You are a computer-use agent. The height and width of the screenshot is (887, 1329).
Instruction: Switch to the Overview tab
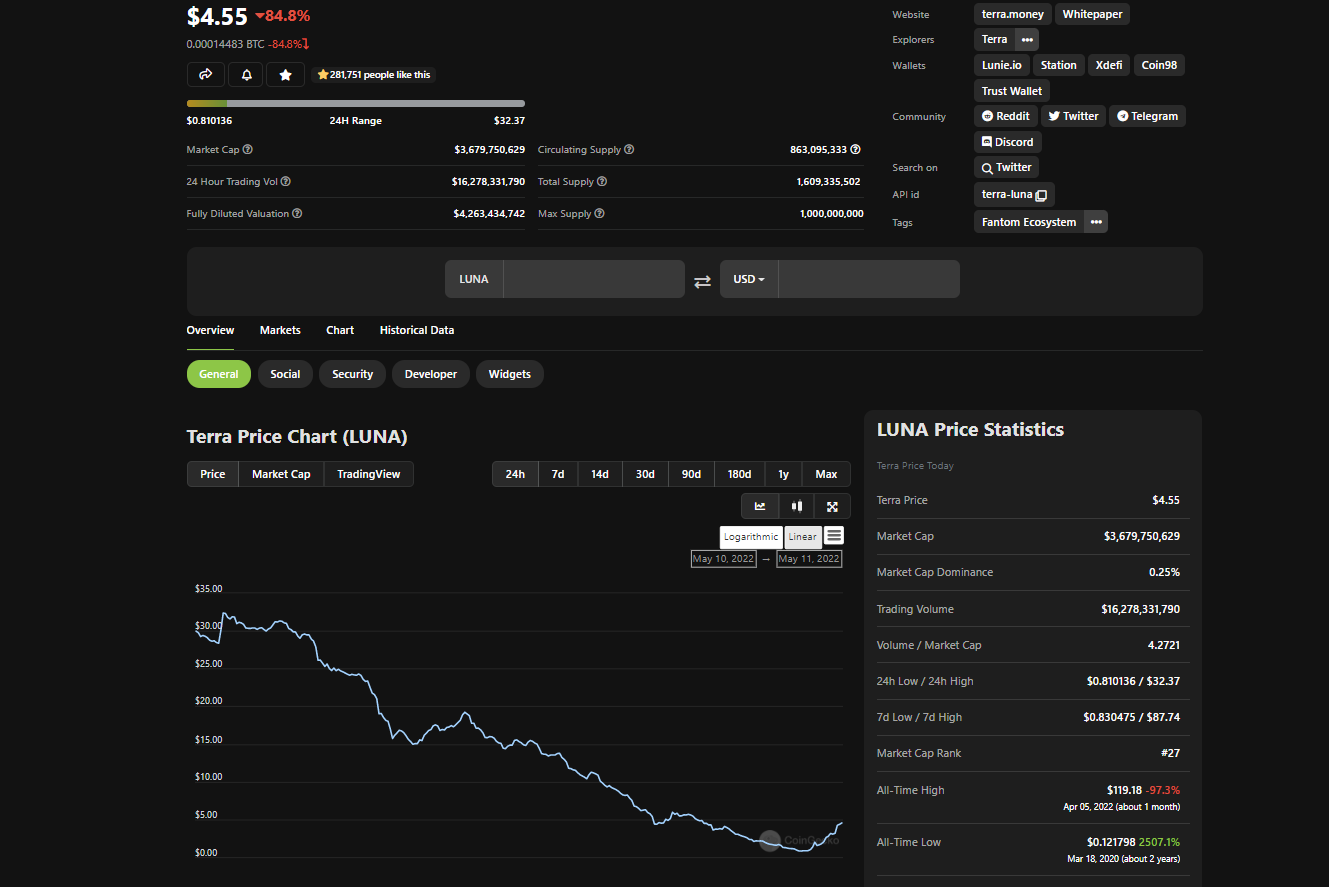(x=210, y=330)
